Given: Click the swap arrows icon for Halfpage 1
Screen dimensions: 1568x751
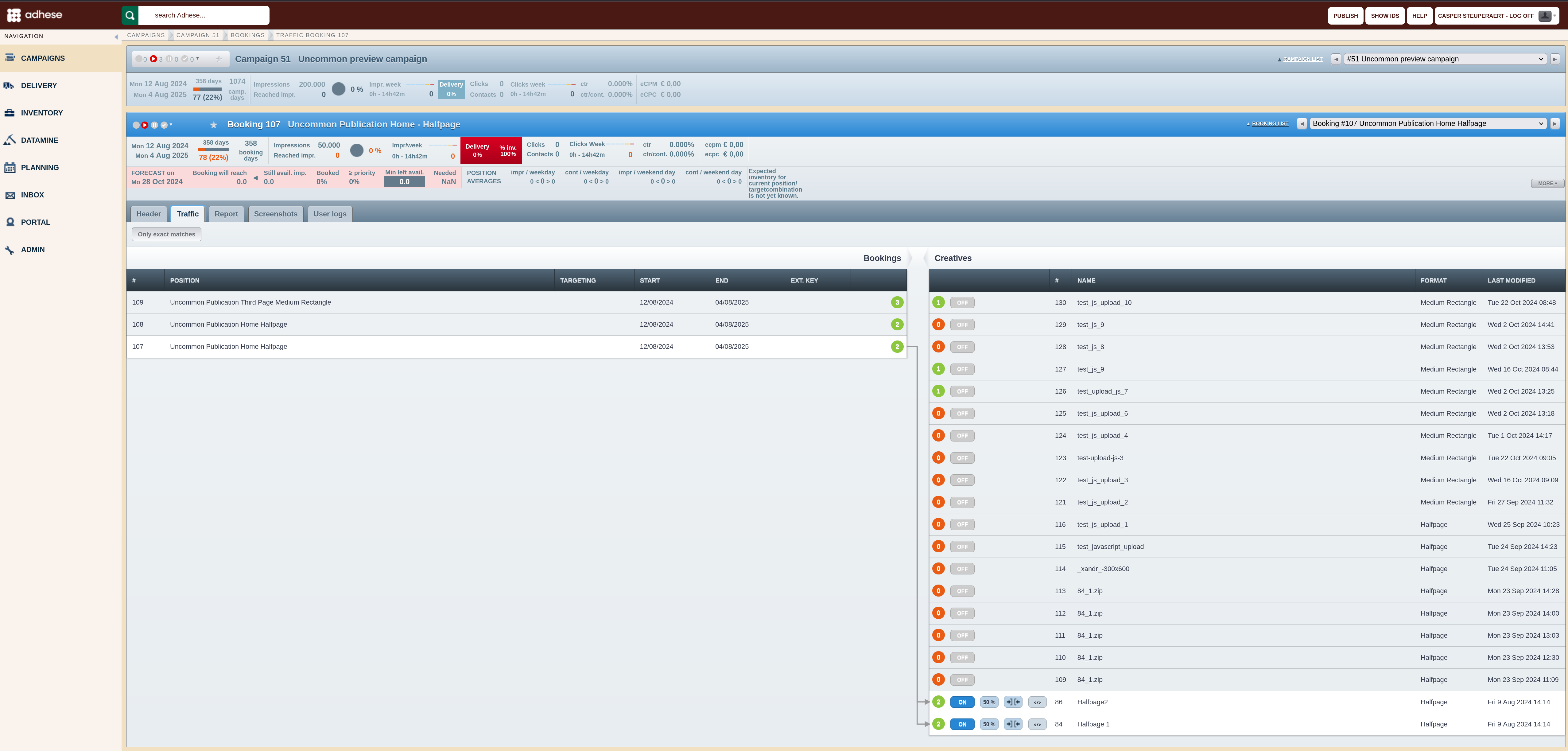Looking at the screenshot, I should 1013,724.
